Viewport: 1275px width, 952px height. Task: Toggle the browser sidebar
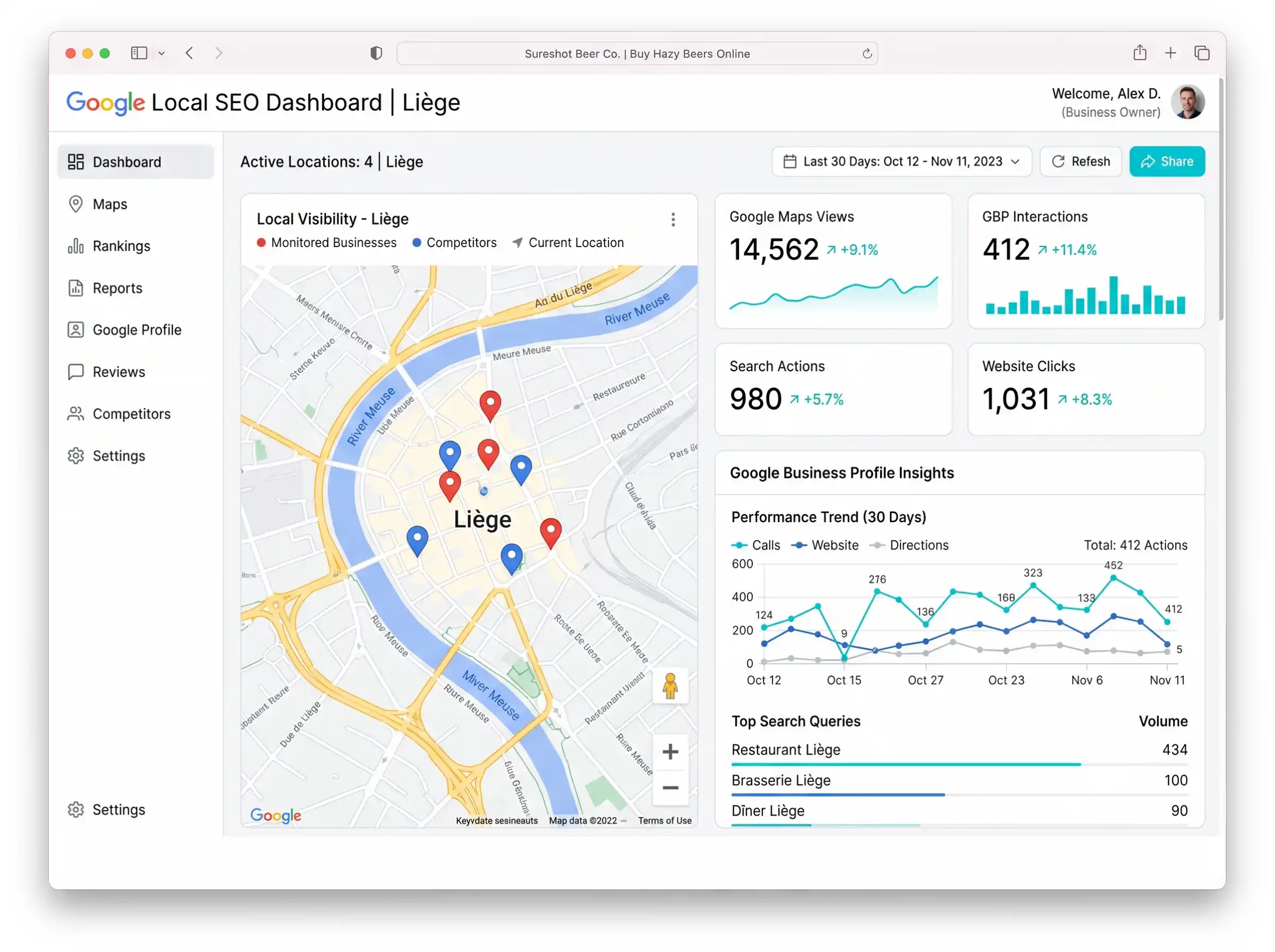coord(139,53)
